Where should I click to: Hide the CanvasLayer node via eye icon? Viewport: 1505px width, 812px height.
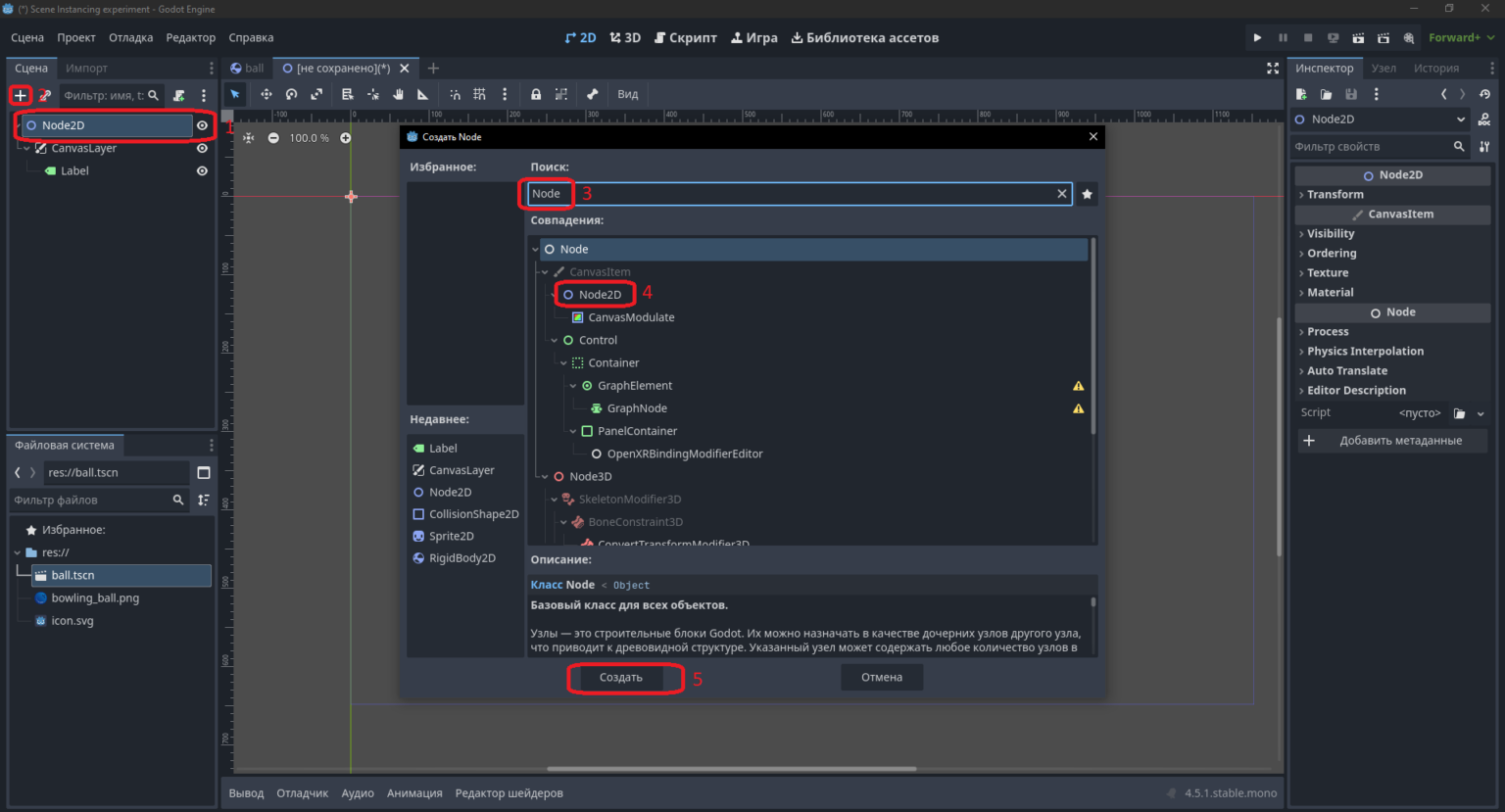coord(202,148)
